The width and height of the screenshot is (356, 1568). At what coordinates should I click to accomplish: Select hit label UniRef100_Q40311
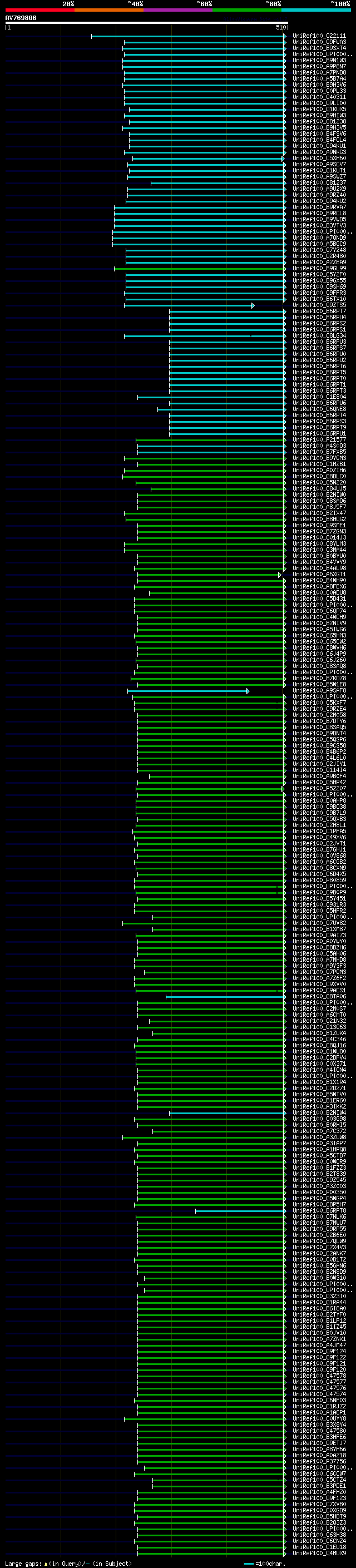[319, 97]
